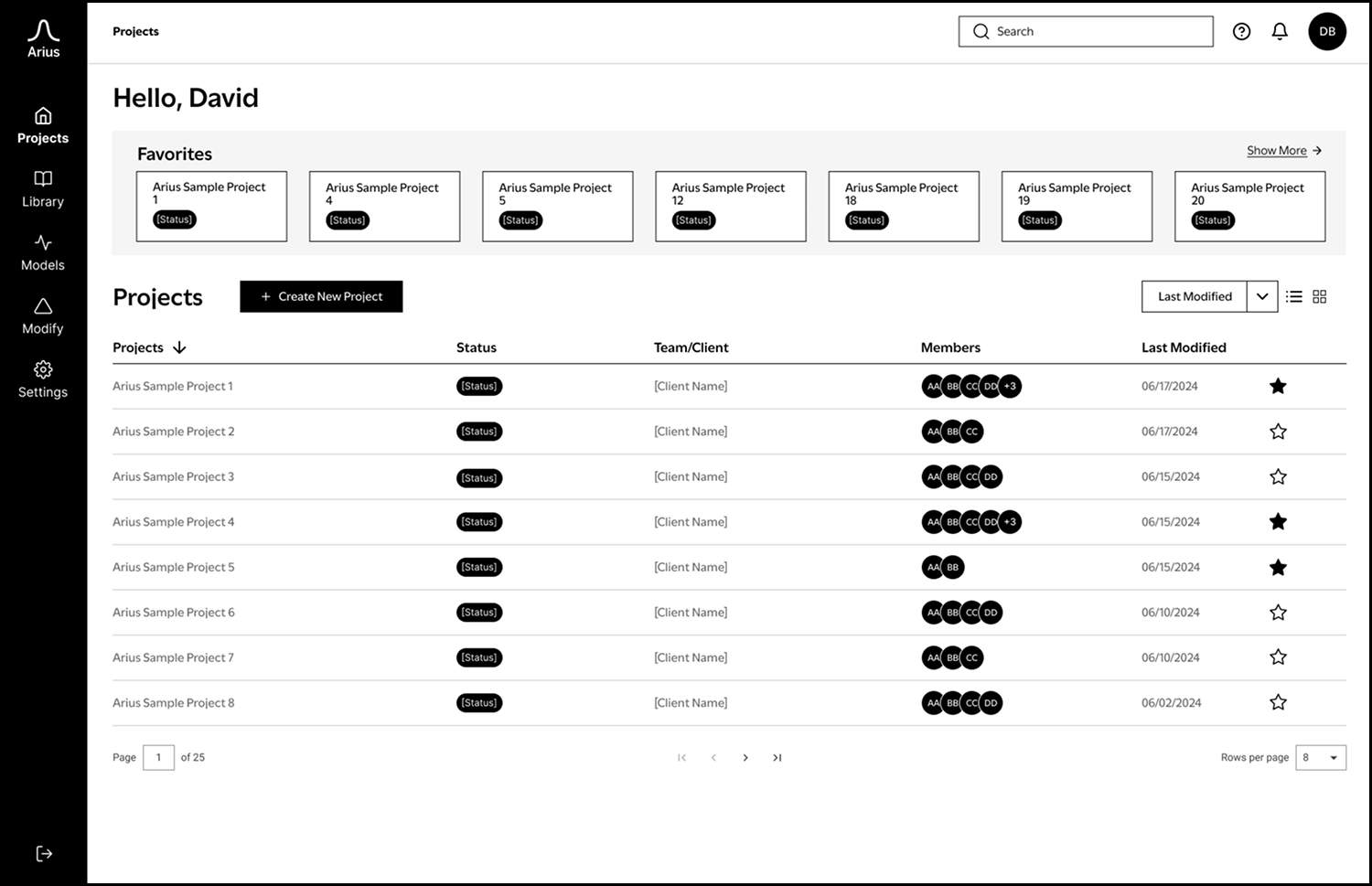The image size is (1372, 886).
Task: Open Settings from the sidebar
Action: (x=43, y=380)
